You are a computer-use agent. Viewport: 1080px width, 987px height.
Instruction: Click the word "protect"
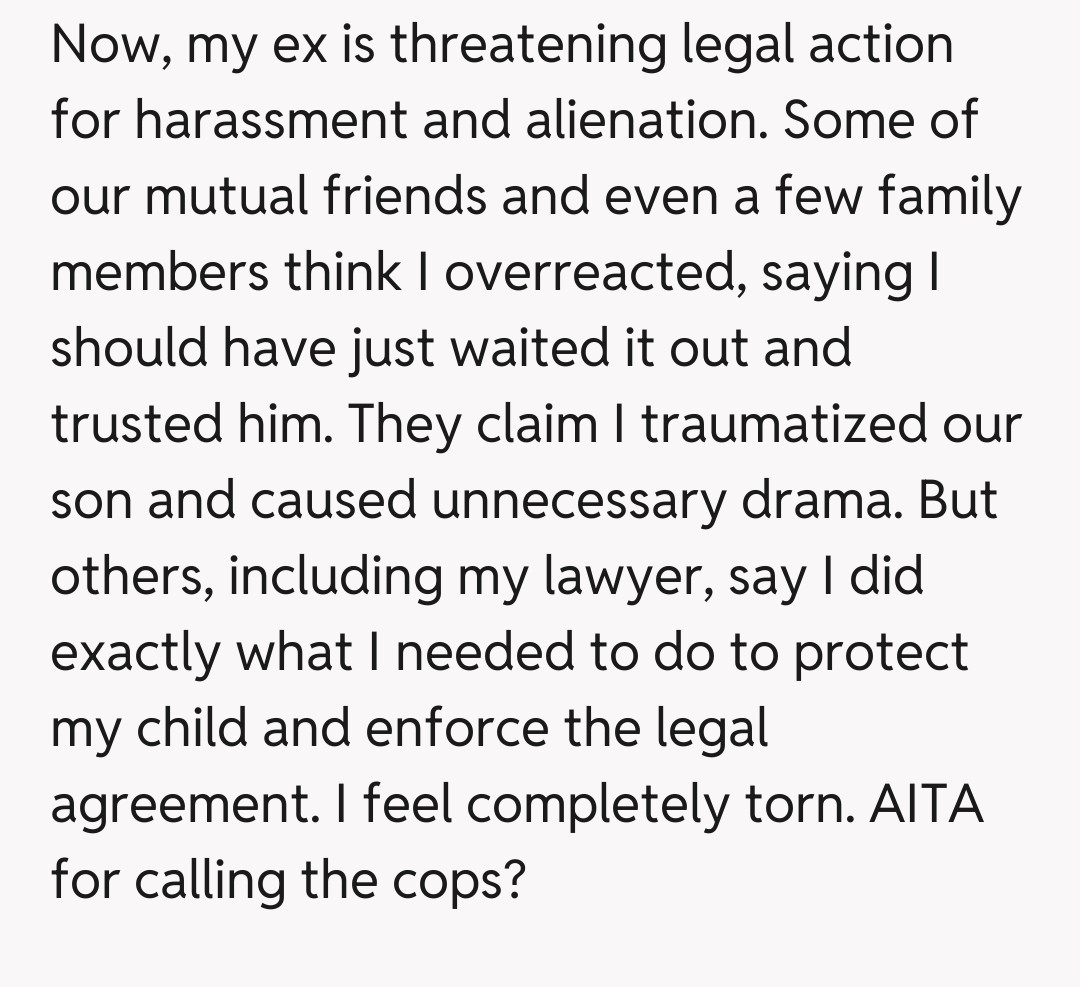pos(881,653)
